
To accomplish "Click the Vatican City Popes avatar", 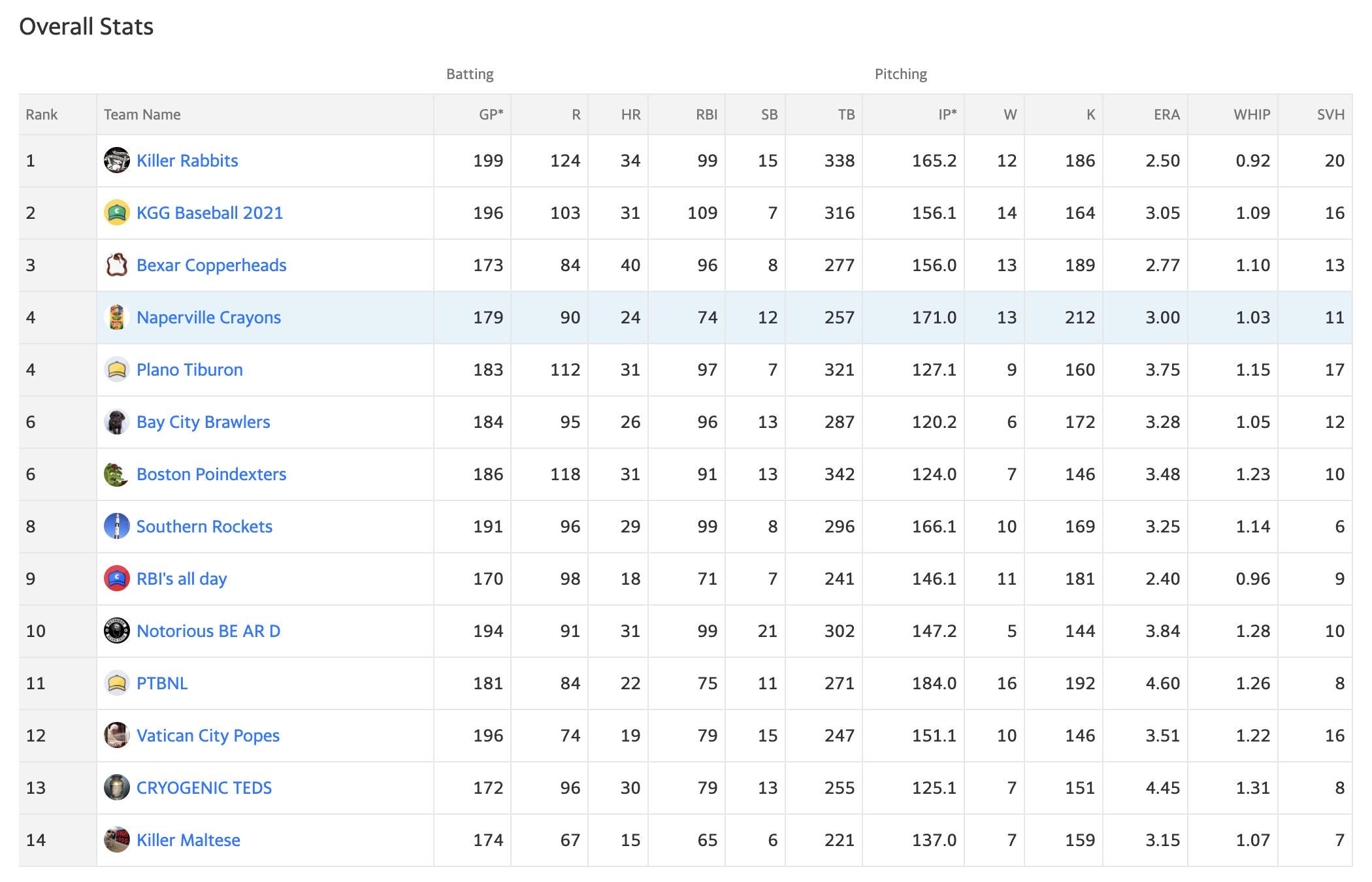I will tap(116, 735).
